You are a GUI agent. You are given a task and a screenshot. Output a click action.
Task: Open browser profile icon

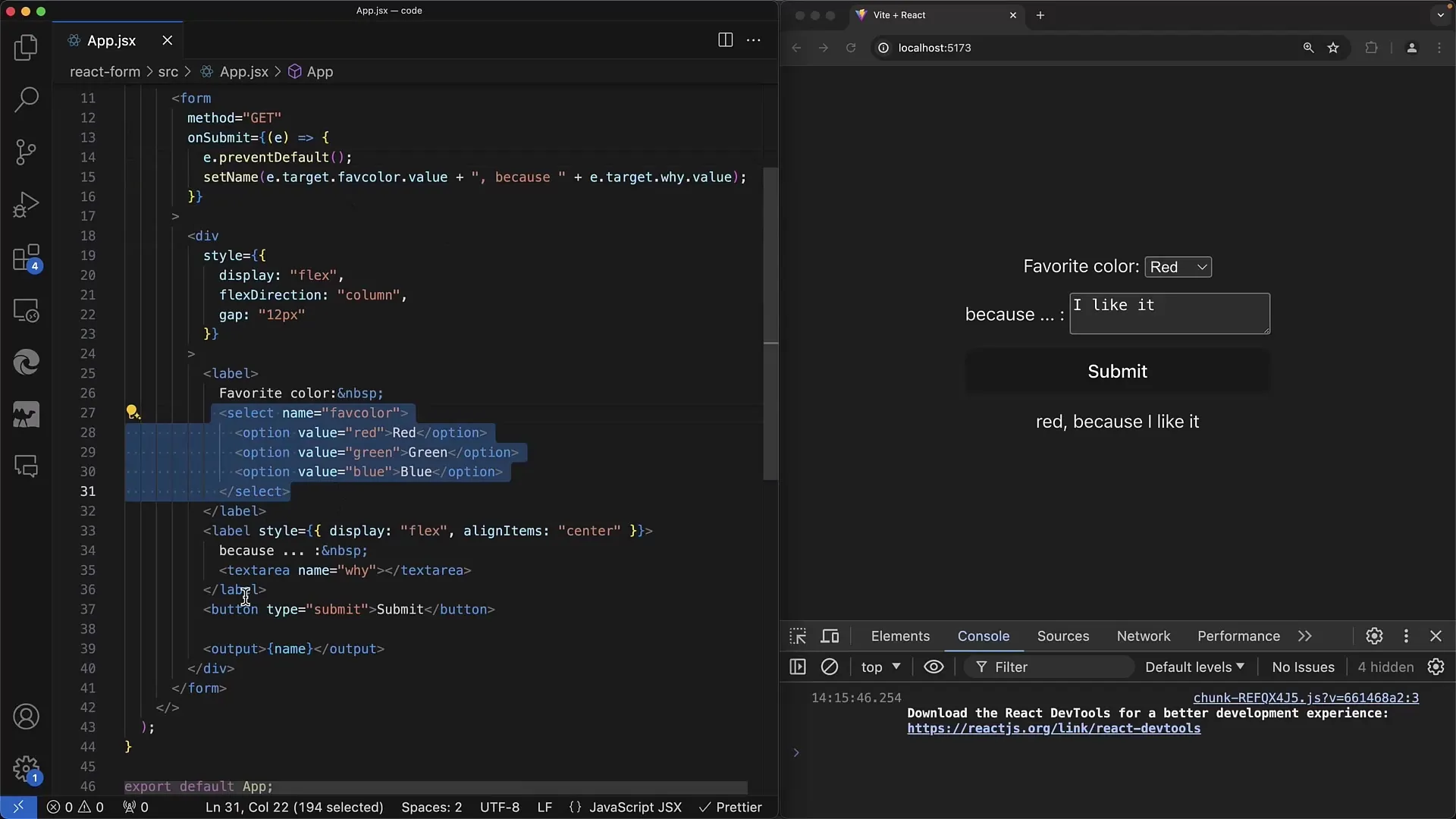pos(1411,48)
